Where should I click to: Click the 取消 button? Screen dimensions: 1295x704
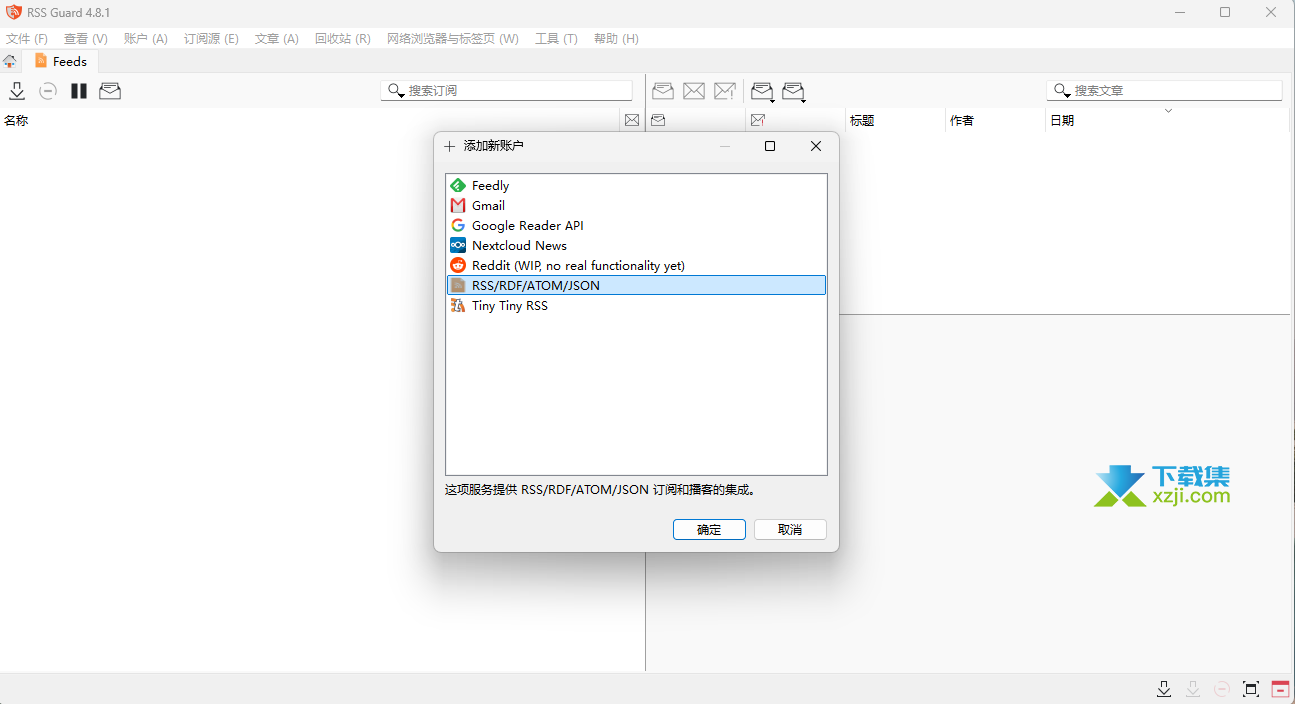click(x=790, y=530)
